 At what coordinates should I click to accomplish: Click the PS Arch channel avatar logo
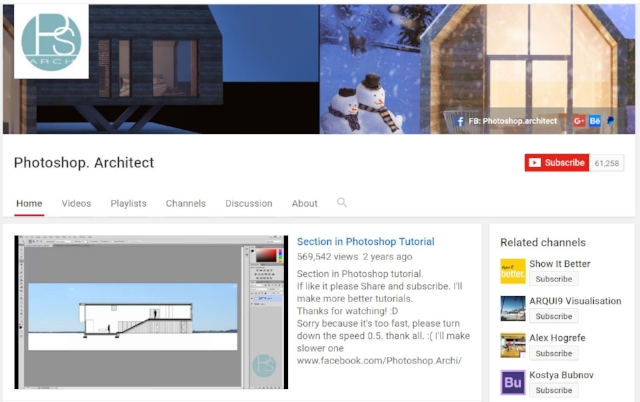[51, 41]
